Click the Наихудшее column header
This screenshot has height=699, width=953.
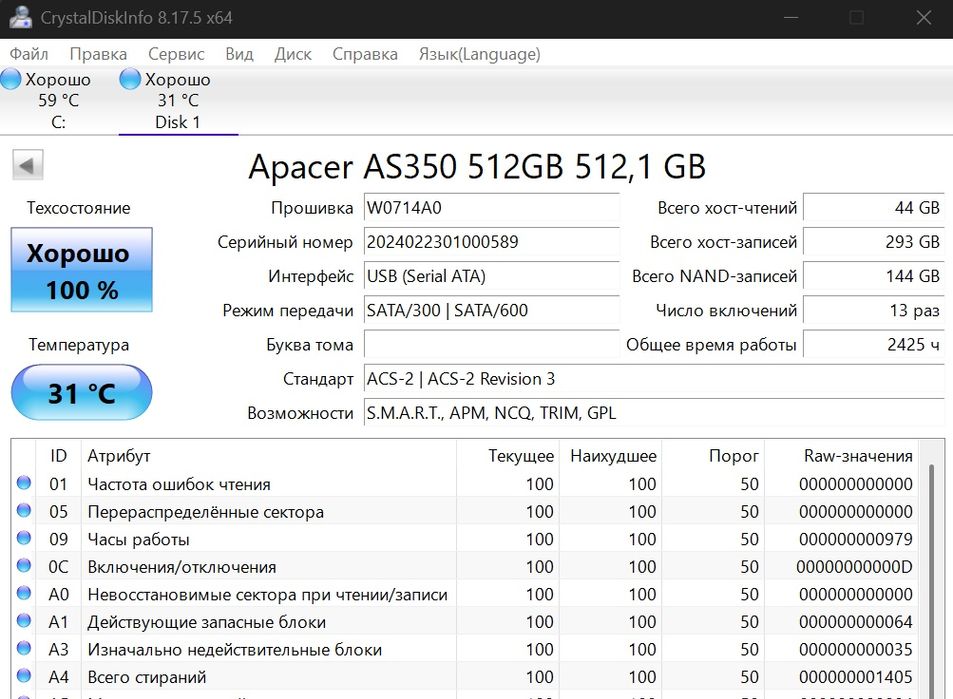610,455
